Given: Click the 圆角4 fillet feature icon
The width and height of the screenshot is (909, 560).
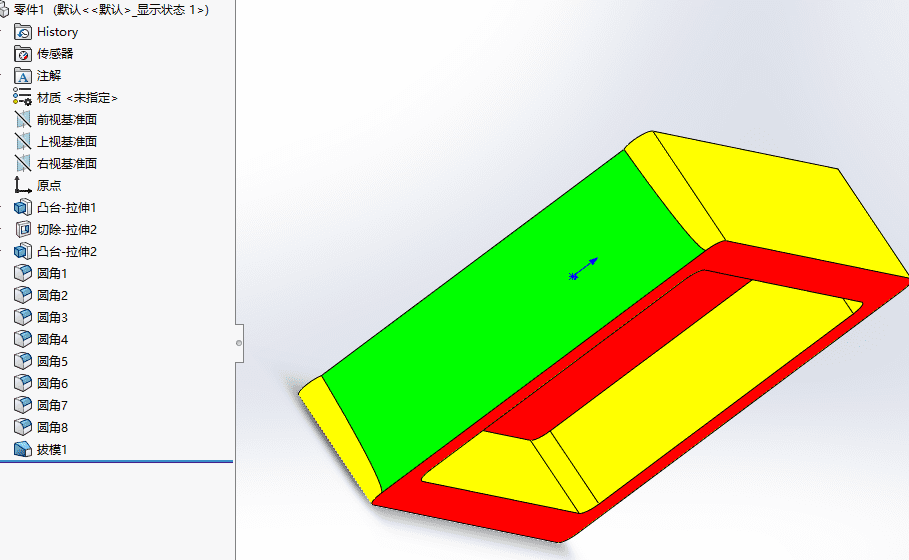Looking at the screenshot, I should (23, 339).
